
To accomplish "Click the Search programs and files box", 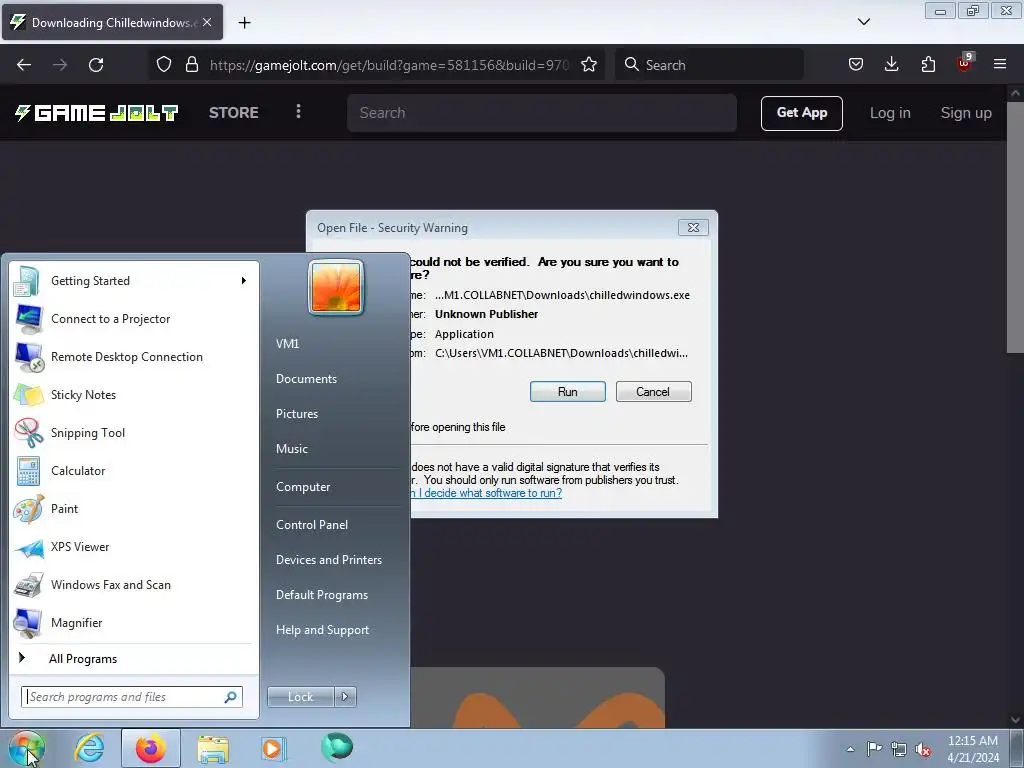I will click(131, 697).
